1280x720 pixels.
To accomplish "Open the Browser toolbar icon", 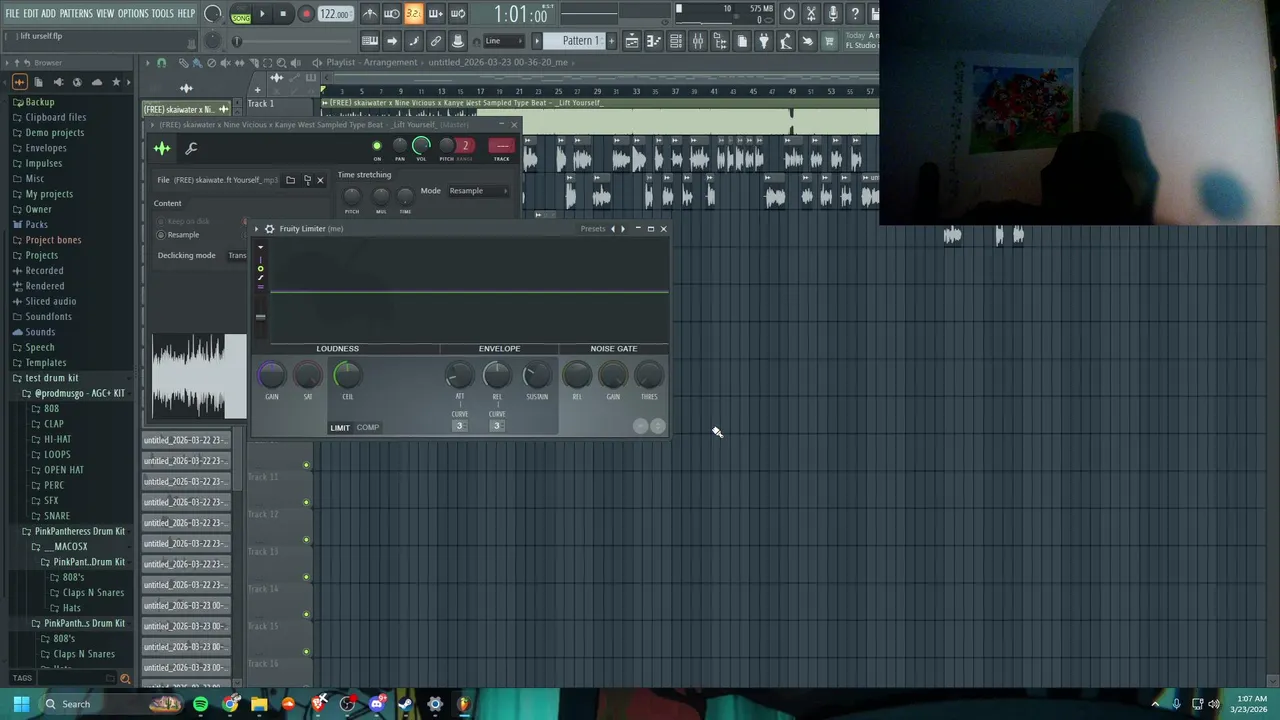I will tap(720, 41).
